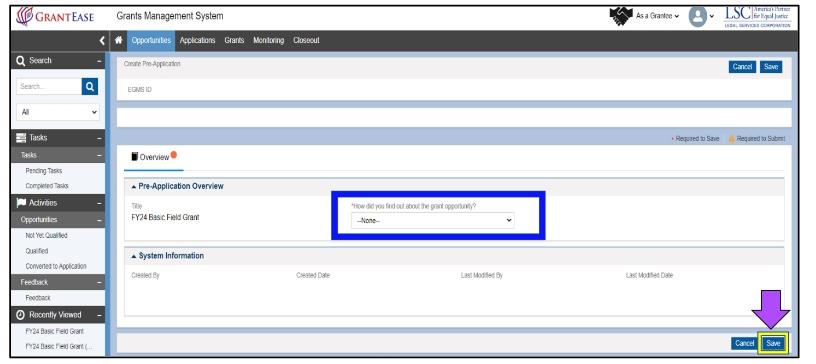Open the Grants tab
This screenshot has height=364, width=816.
(234, 40)
